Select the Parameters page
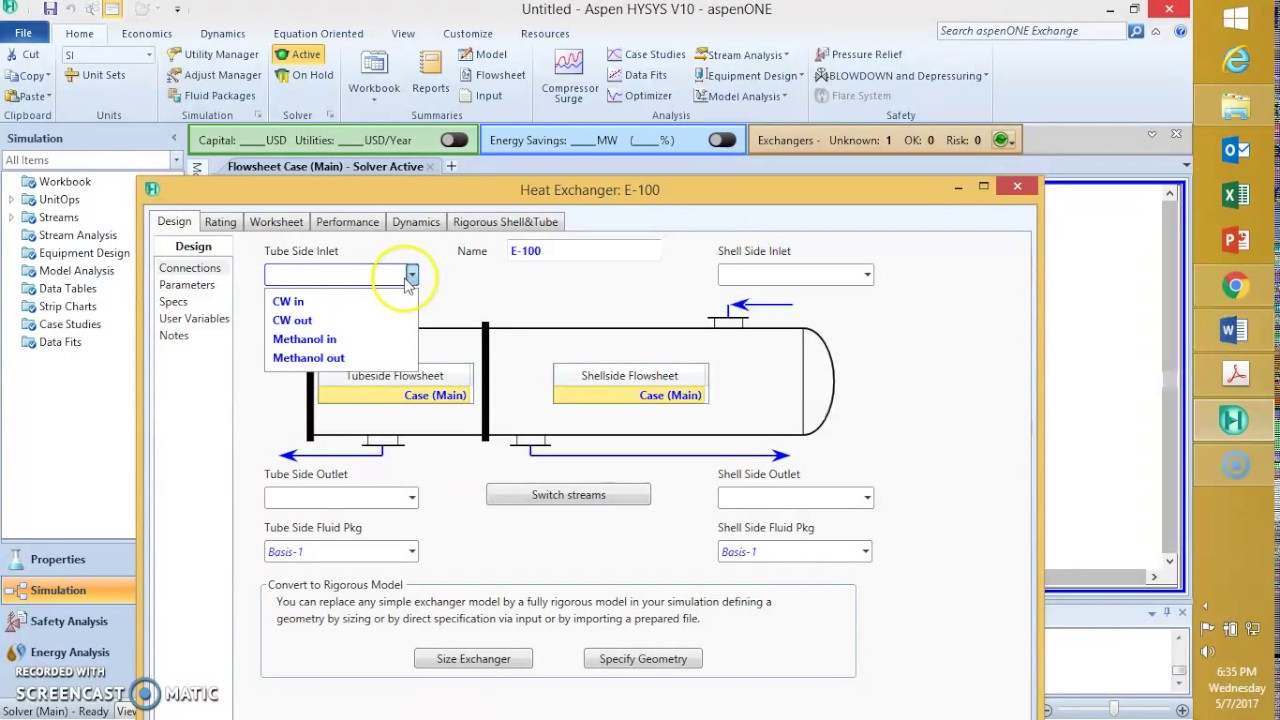Screen dimensions: 1280x720 187,285
